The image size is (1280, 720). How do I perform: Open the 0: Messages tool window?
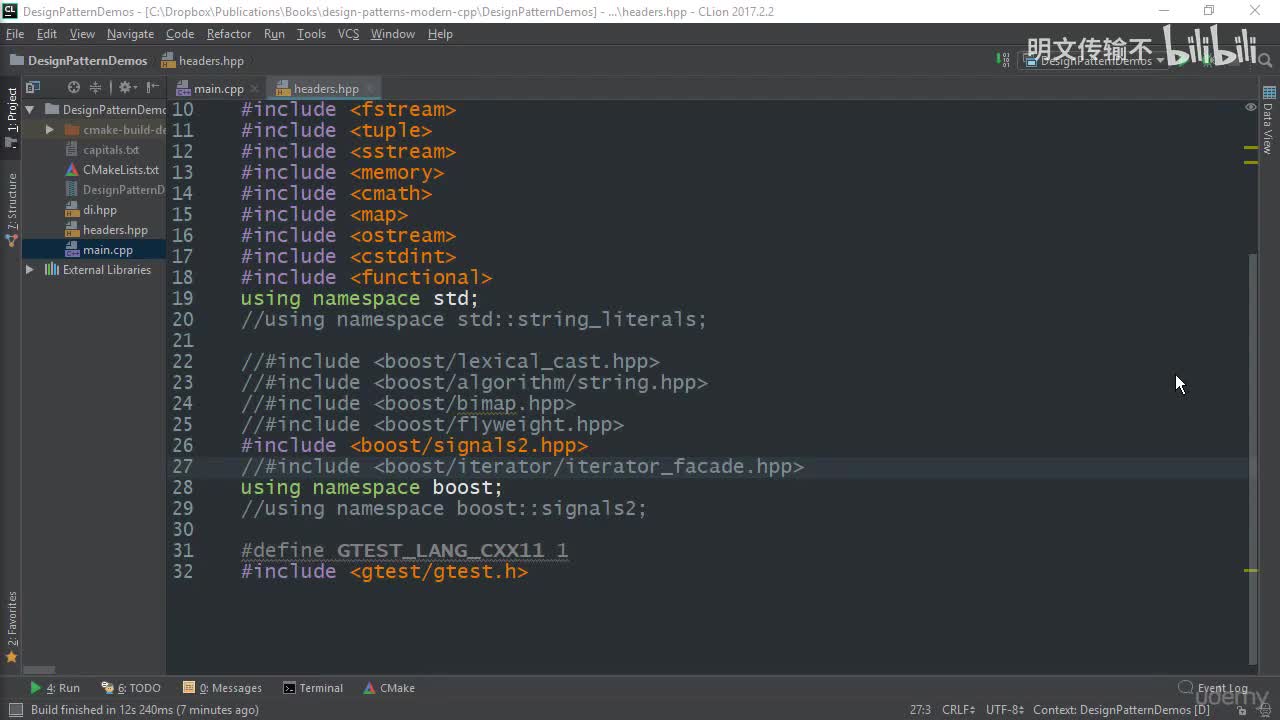point(222,688)
